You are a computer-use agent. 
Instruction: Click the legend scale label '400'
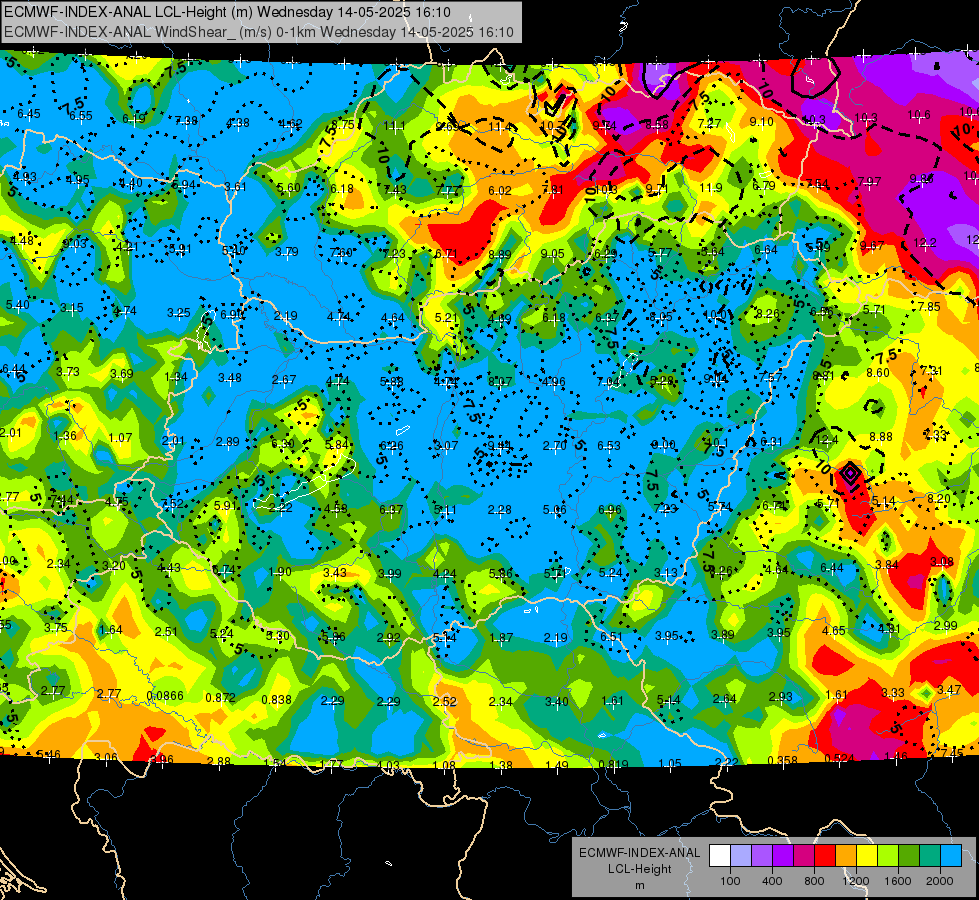point(772,881)
